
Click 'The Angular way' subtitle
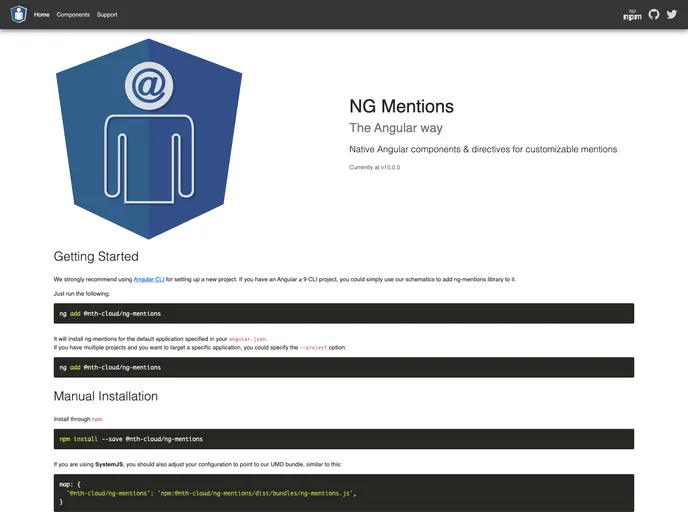click(x=396, y=128)
